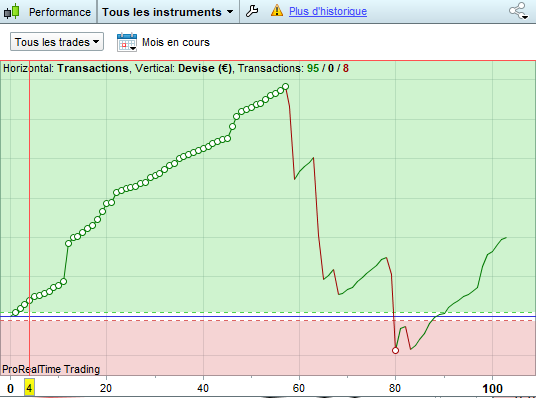Open the Performance tab label
Viewport: 536px width, 398px height.
coord(60,12)
